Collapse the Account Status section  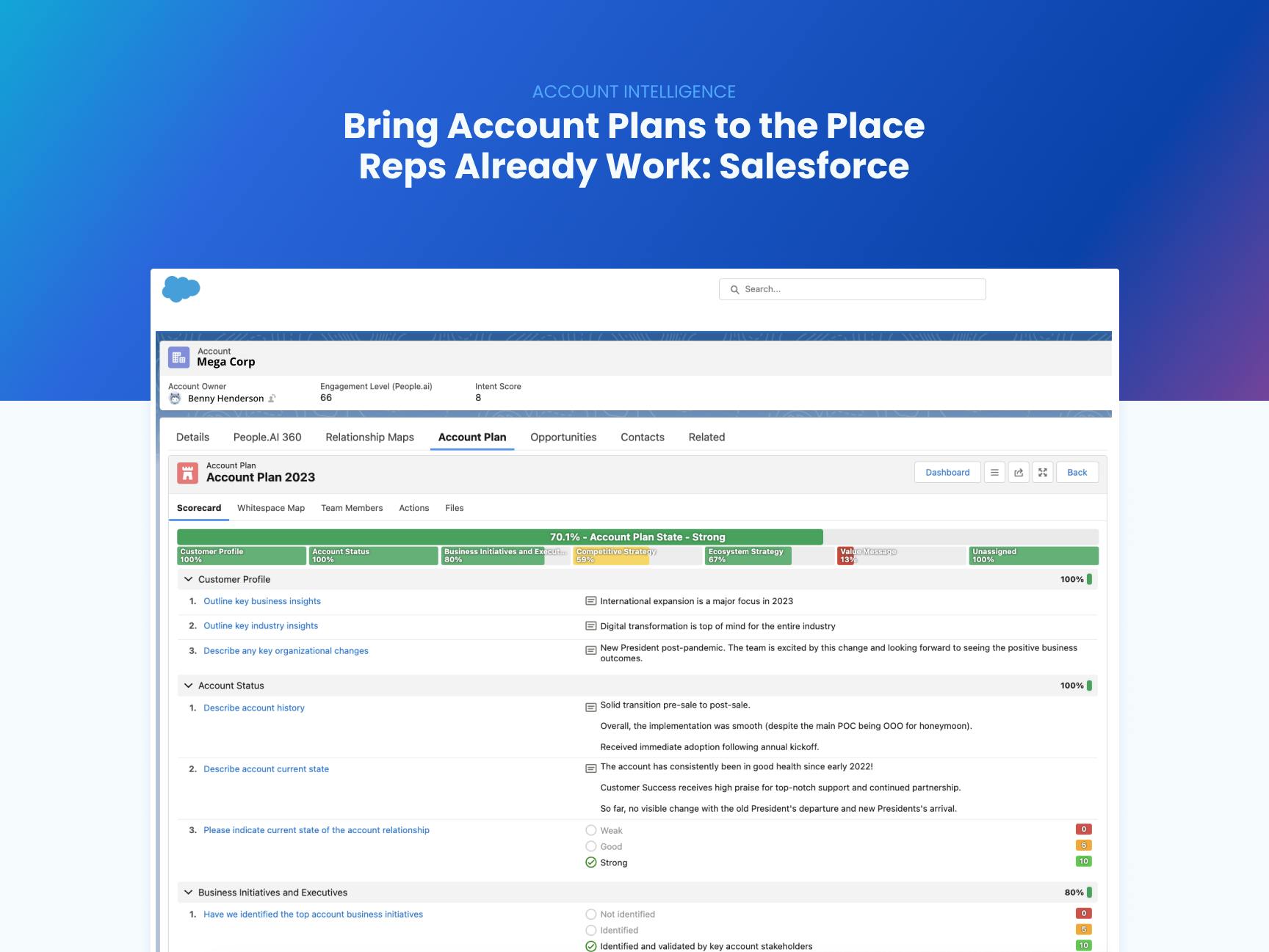tap(188, 686)
